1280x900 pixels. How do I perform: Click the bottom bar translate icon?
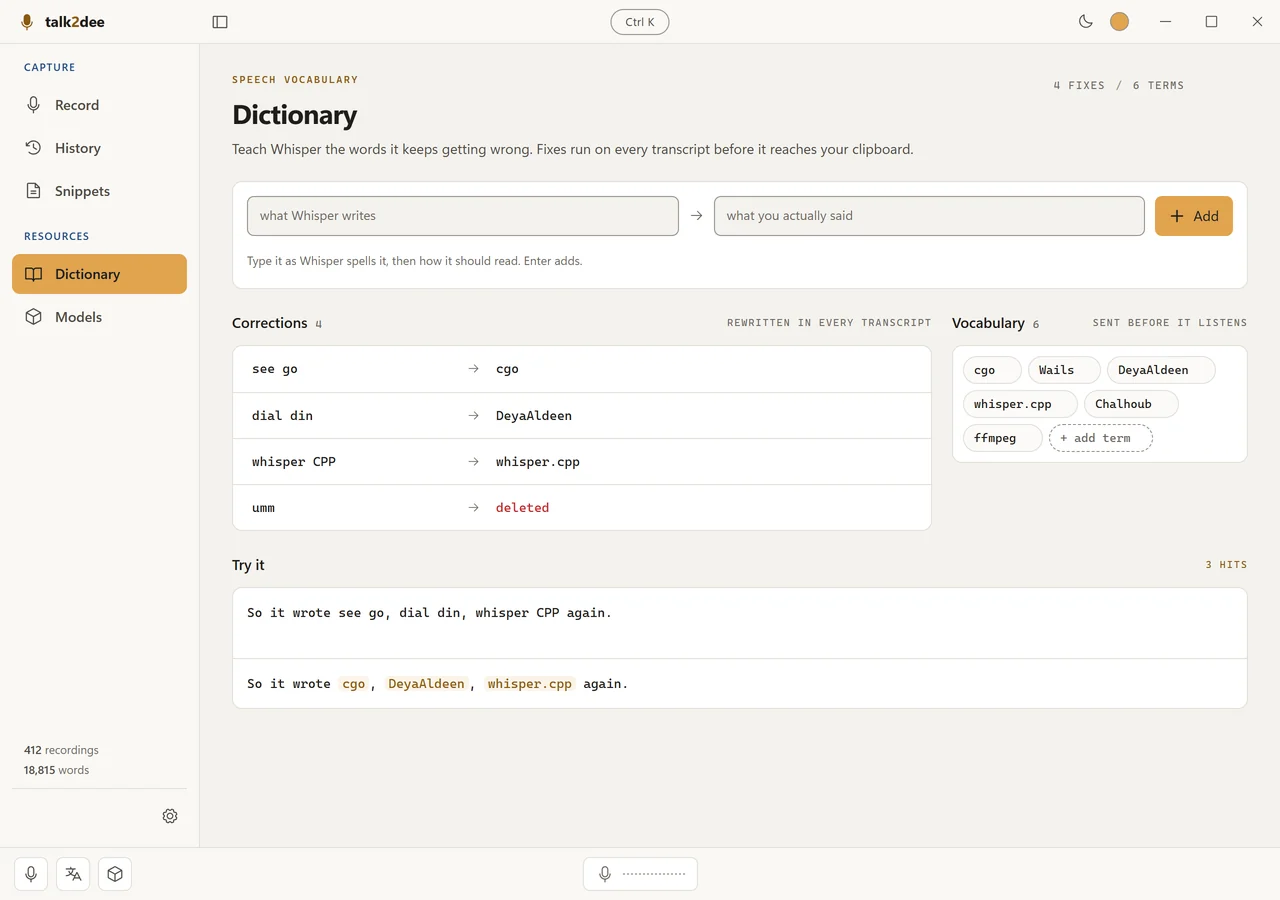pyautogui.click(x=73, y=874)
